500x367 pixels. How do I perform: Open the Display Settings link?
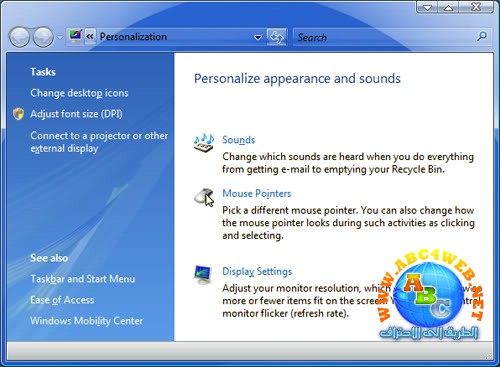pos(257,271)
